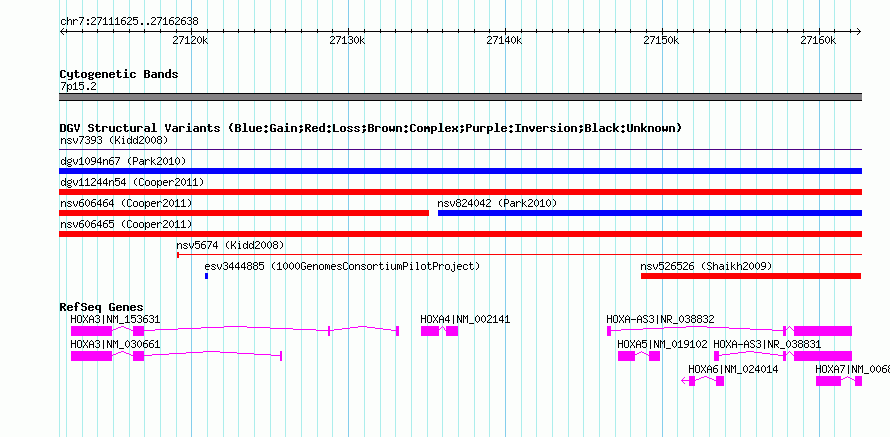The height and width of the screenshot is (437, 890).
Task: Click the DGV Structural Variants track title
Action: coord(371,128)
